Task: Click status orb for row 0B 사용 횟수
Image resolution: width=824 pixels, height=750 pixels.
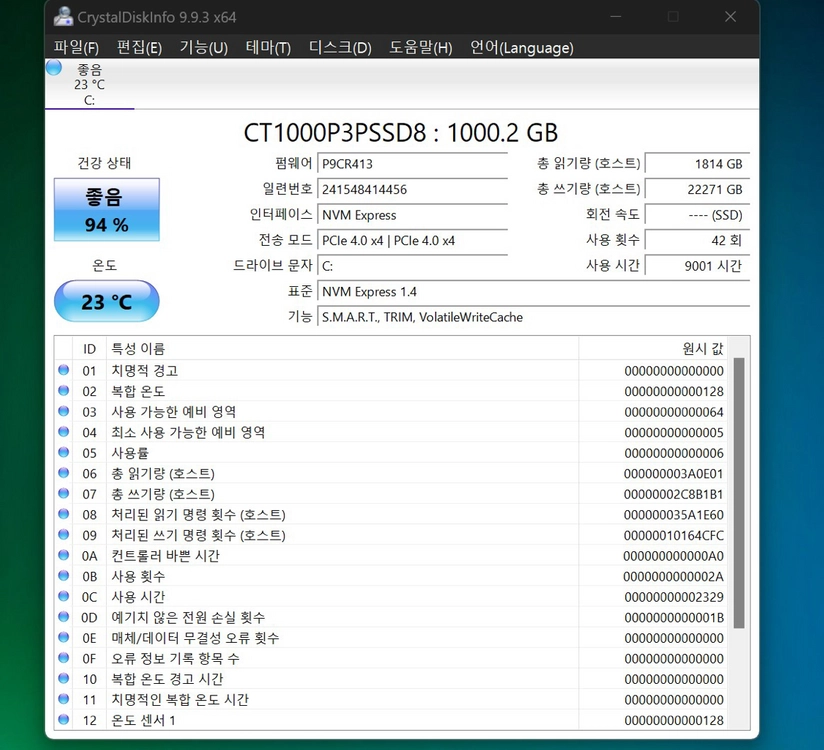Action: tap(64, 576)
